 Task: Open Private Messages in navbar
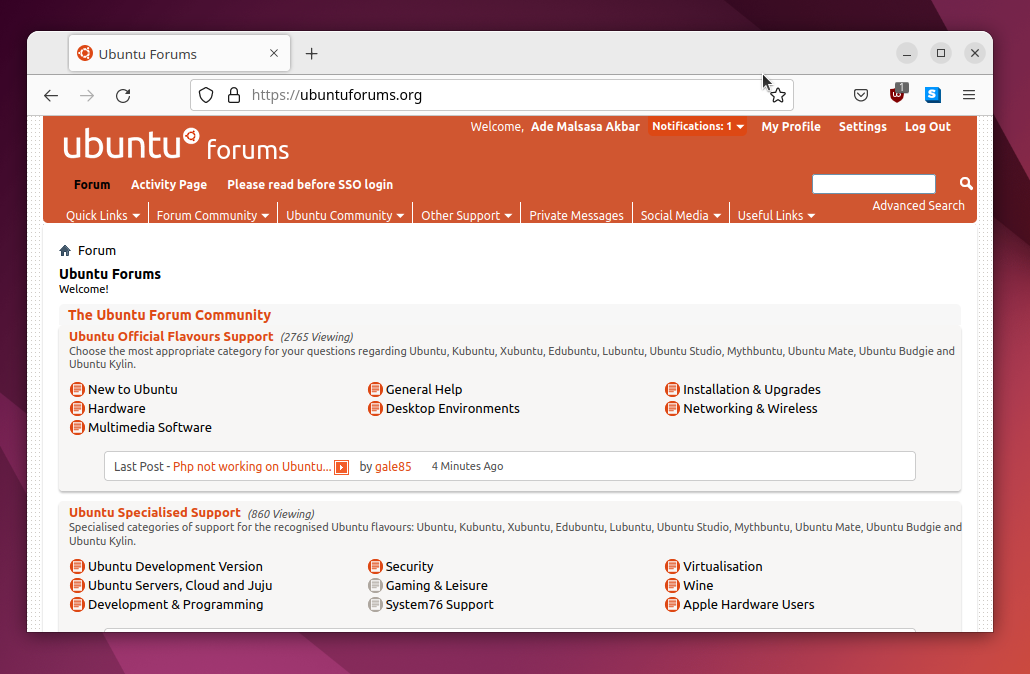click(576, 215)
